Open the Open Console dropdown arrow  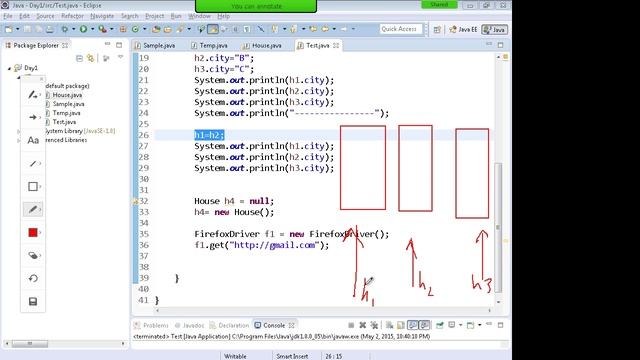(x=480, y=325)
